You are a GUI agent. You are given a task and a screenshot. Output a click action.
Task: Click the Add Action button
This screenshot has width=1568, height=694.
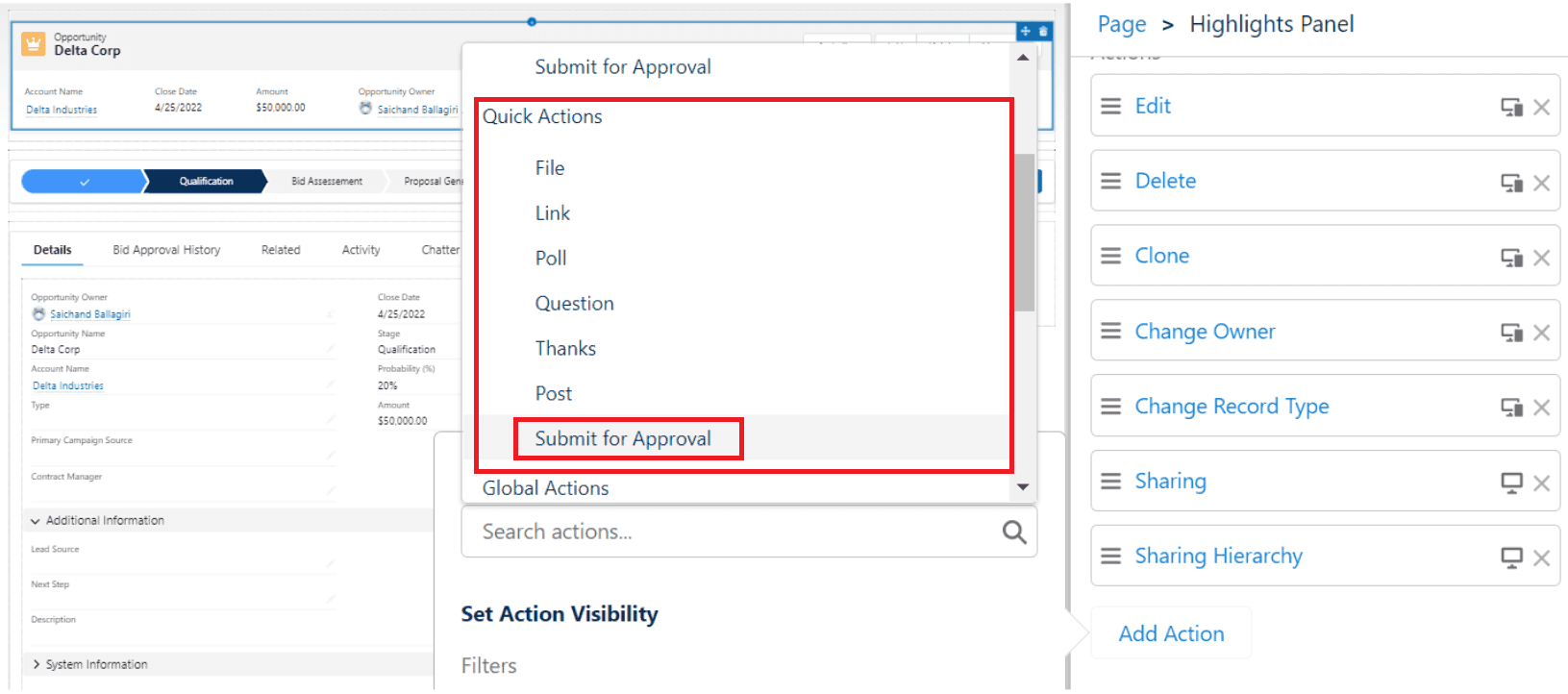[x=1171, y=633]
